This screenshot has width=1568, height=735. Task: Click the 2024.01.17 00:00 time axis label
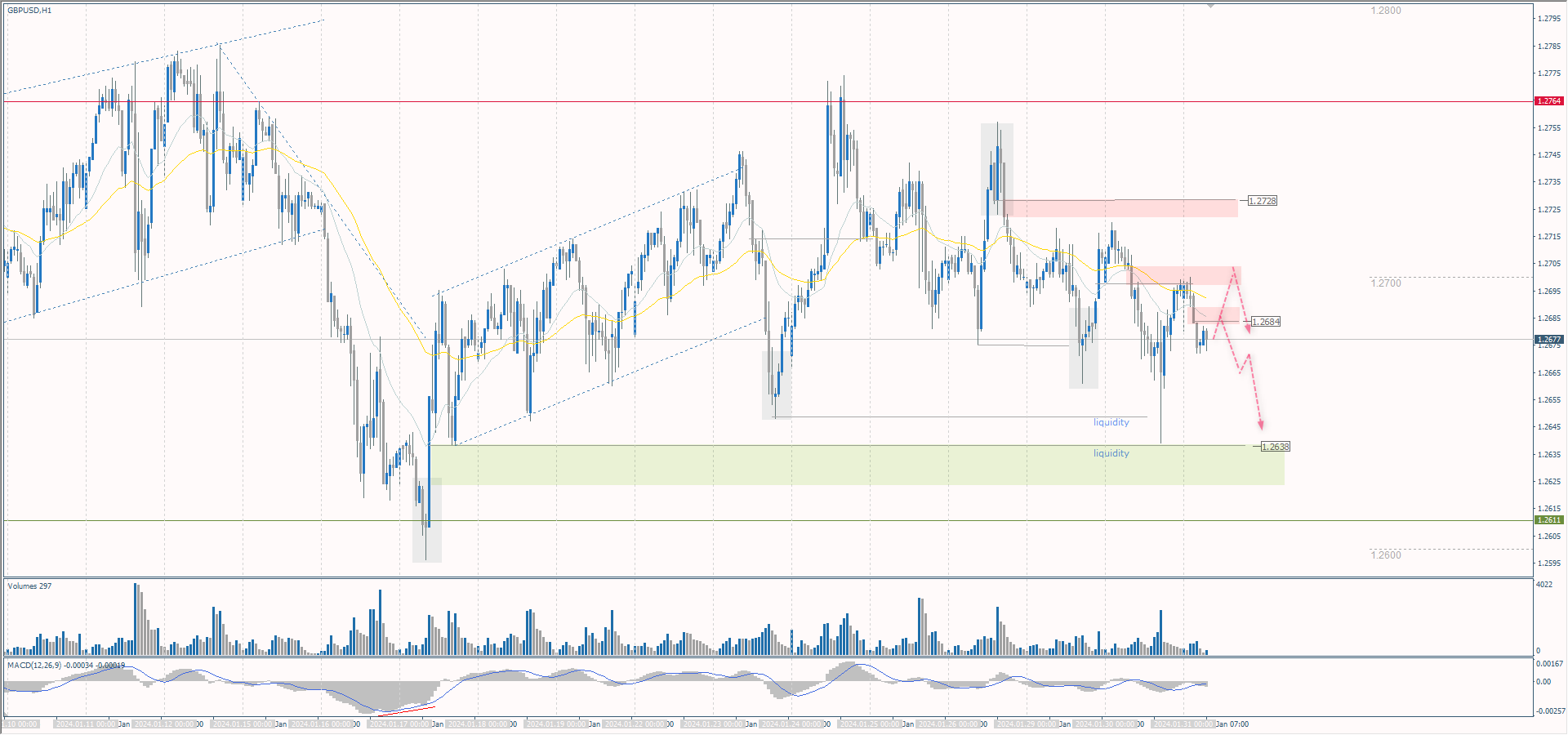(399, 724)
